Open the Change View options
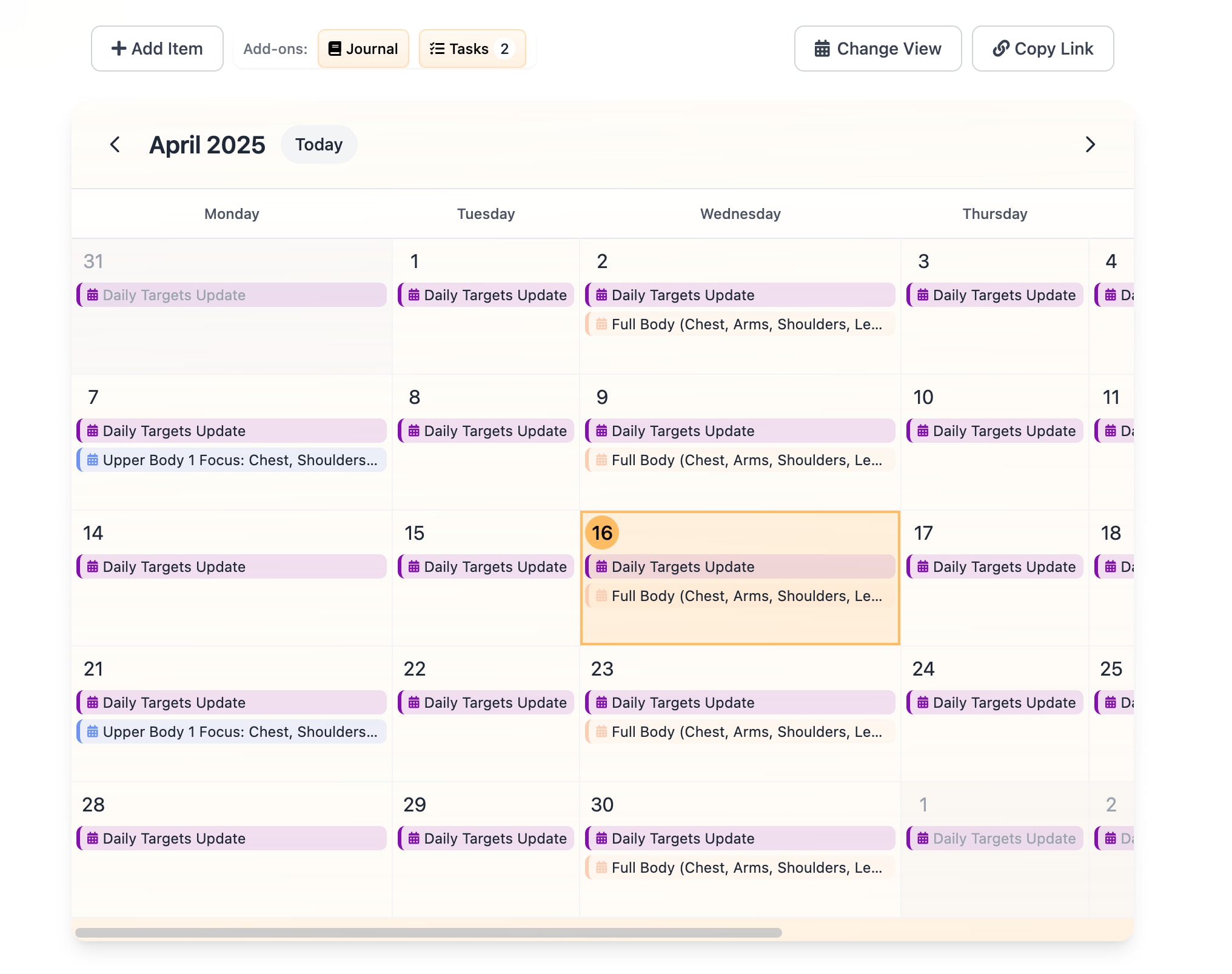Image resolution: width=1232 pixels, height=974 pixels. coord(877,49)
